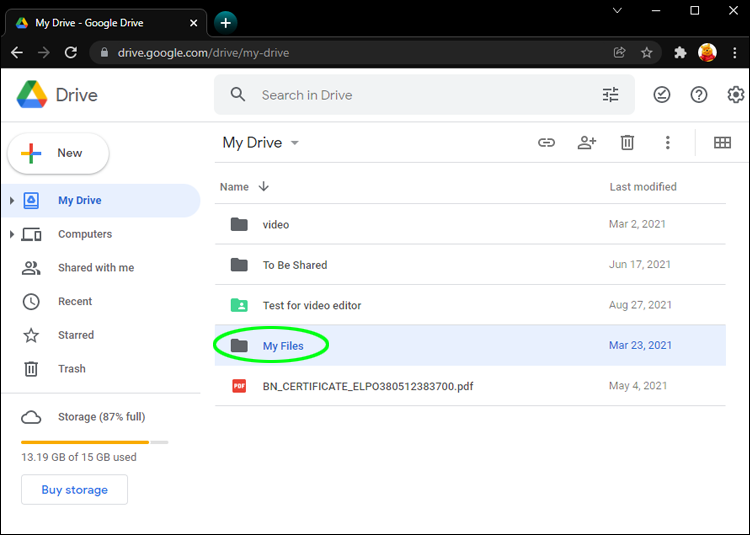This screenshot has height=535, width=750.
Task: Switch to grid layout view
Action: point(722,143)
